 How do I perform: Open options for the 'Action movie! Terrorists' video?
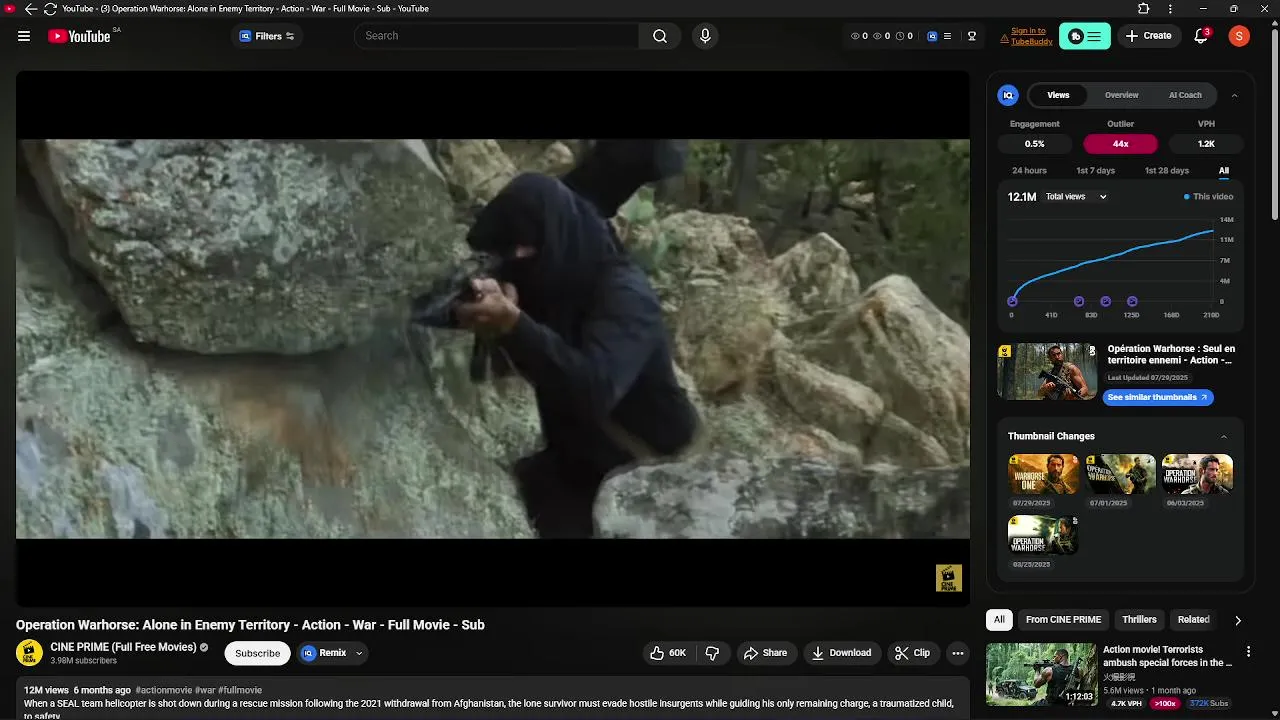(1248, 652)
